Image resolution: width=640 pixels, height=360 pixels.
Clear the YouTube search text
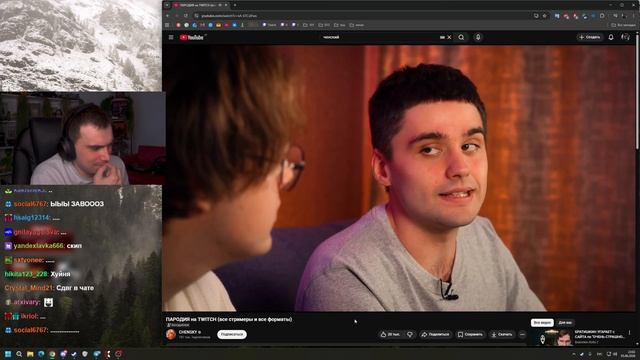pos(449,37)
